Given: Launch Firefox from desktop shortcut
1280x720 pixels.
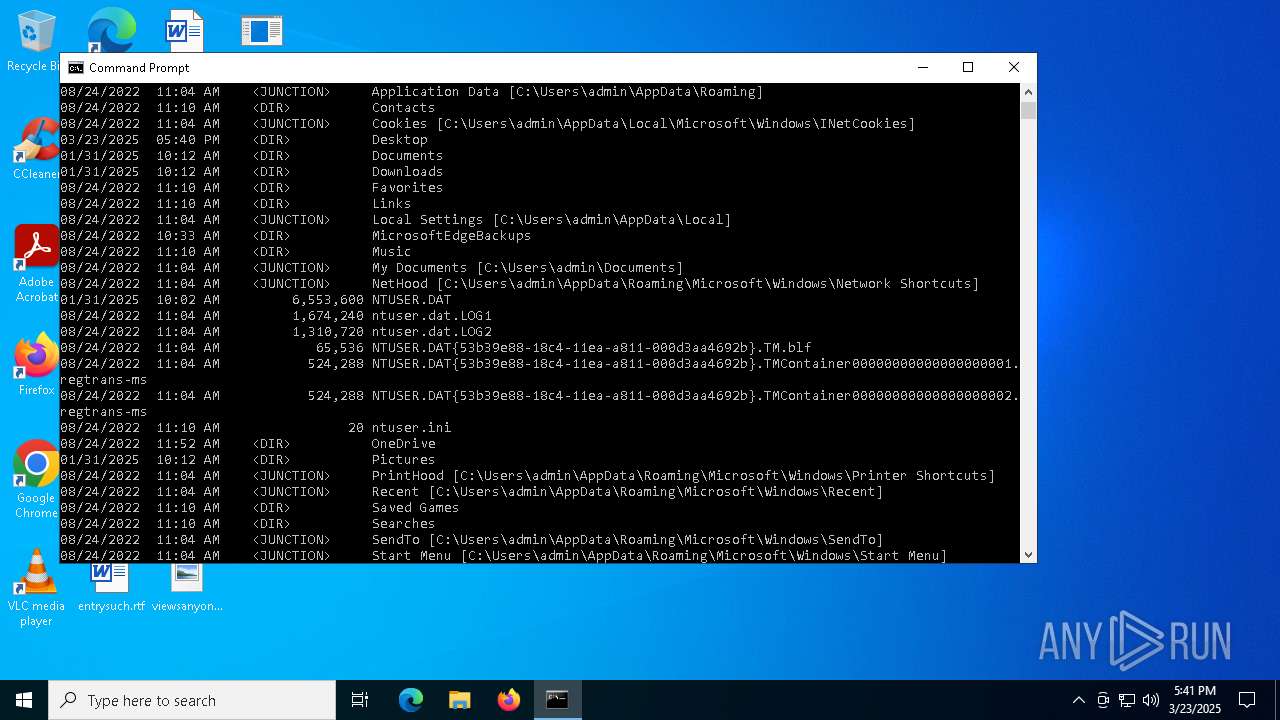Looking at the screenshot, I should point(36,364).
